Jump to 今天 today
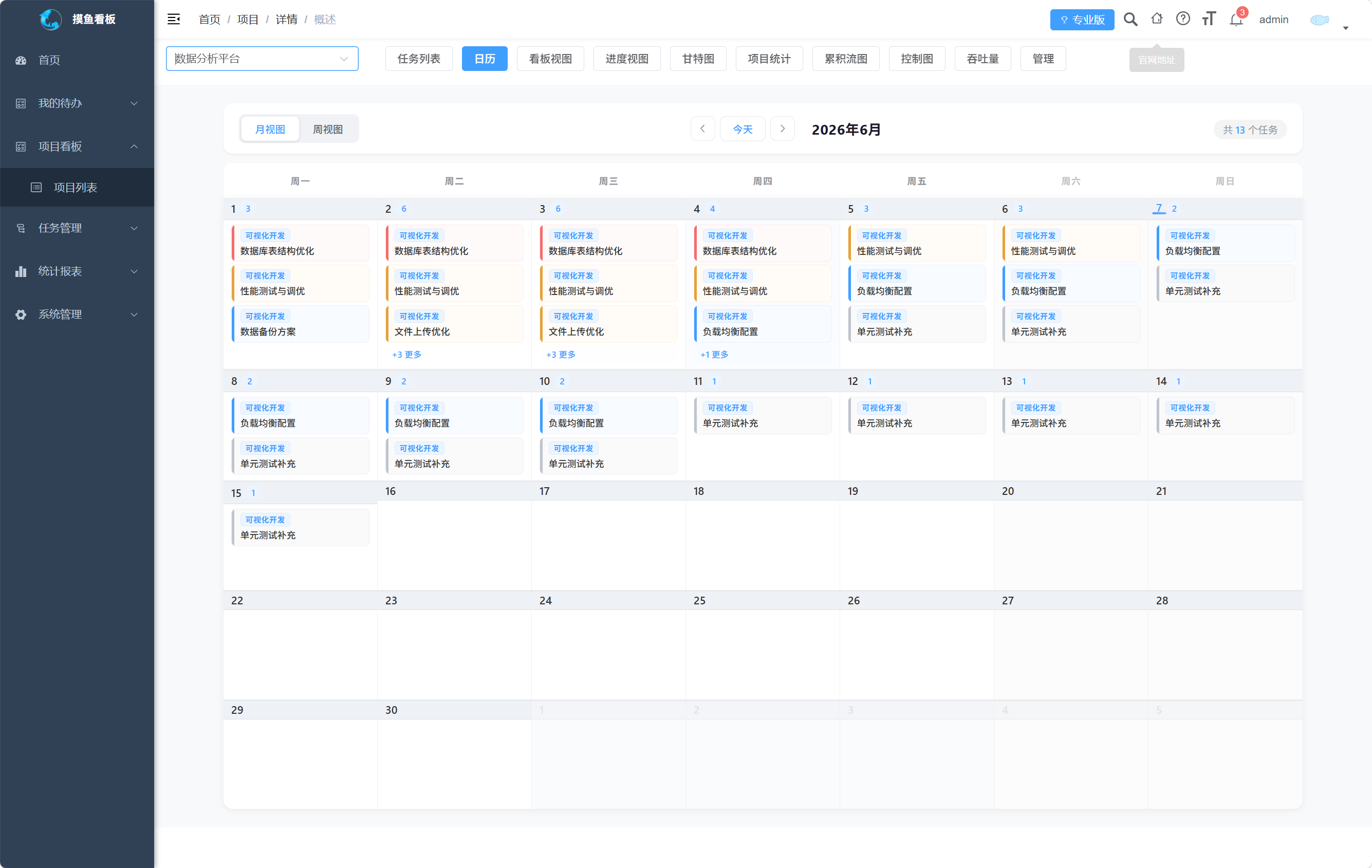The width and height of the screenshot is (1372, 868). [x=743, y=129]
